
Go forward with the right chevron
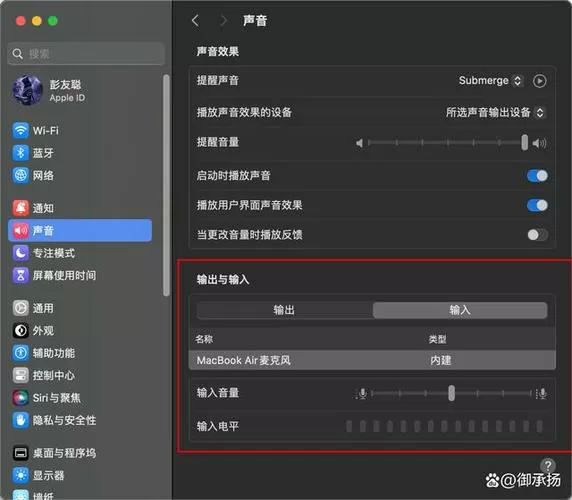point(223,20)
